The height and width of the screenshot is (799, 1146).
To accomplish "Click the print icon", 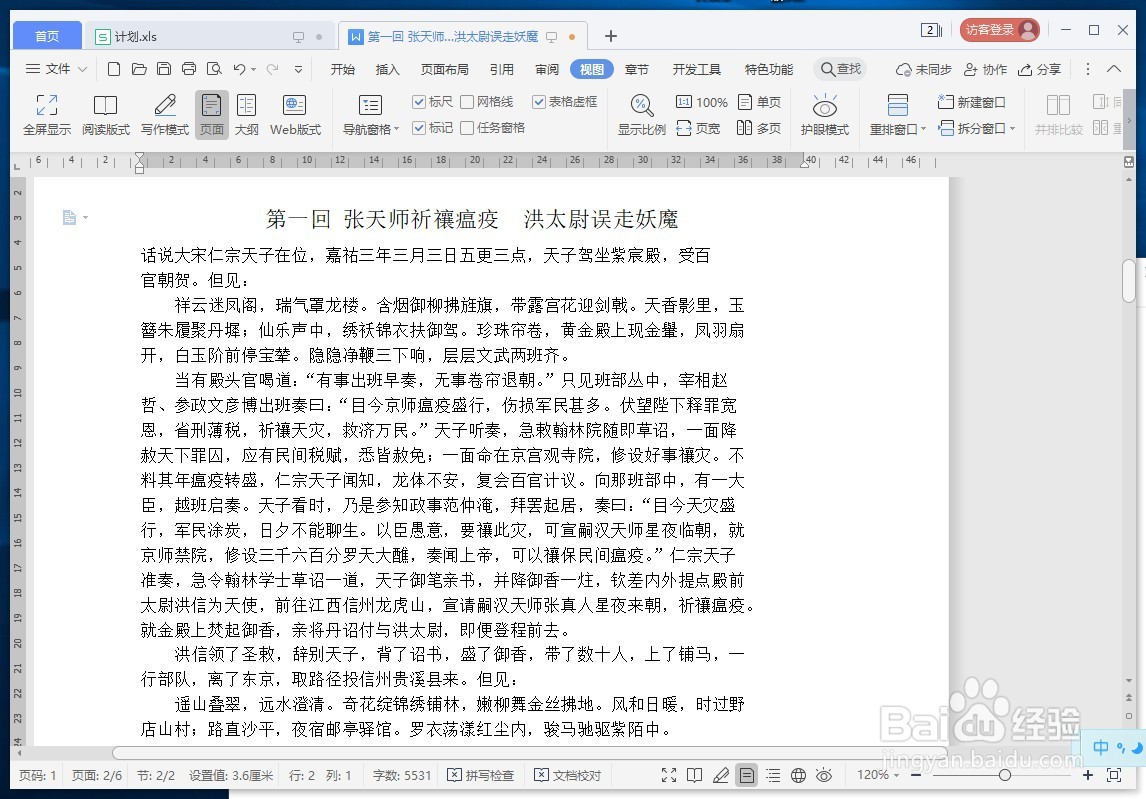I will pyautogui.click(x=189, y=69).
